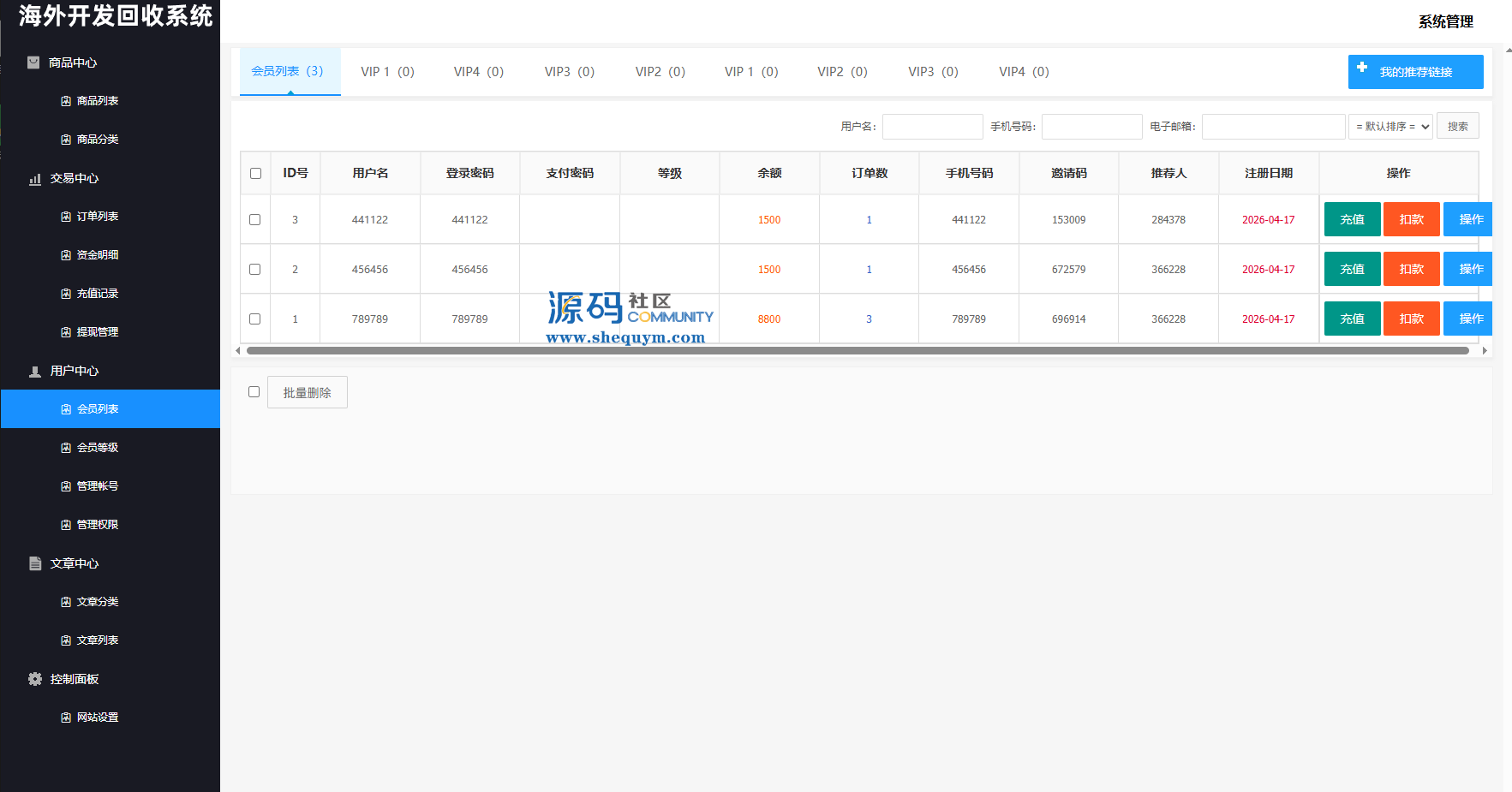Tick the checkbox beside 批量删除
Screen dimensions: 1512x792
tap(254, 392)
